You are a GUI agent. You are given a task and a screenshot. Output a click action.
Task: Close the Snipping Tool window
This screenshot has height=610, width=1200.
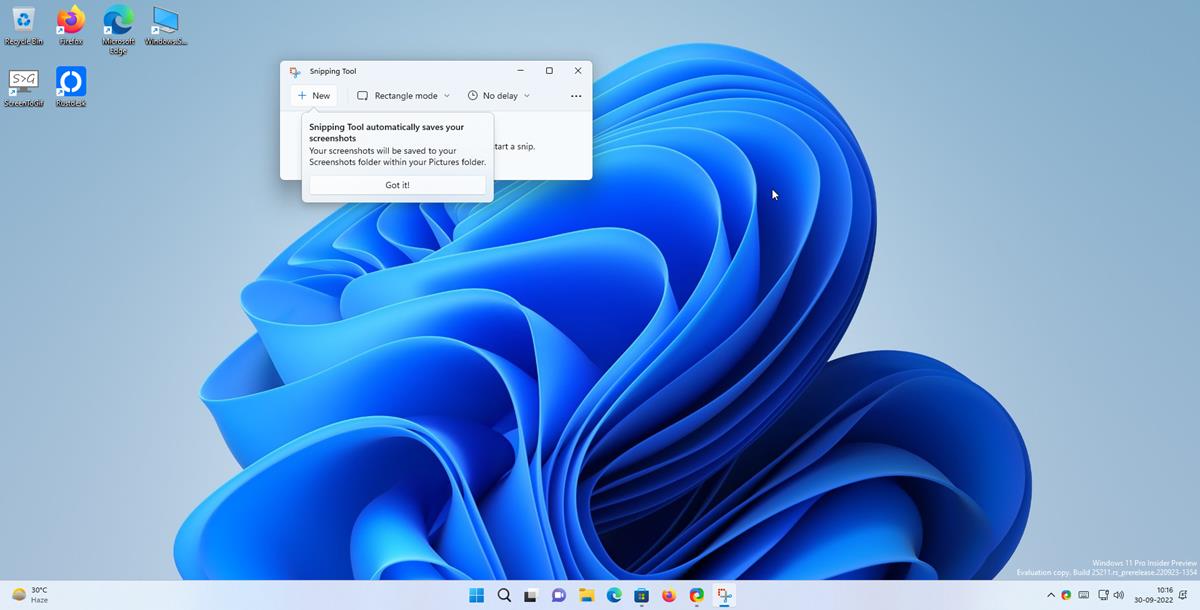578,71
